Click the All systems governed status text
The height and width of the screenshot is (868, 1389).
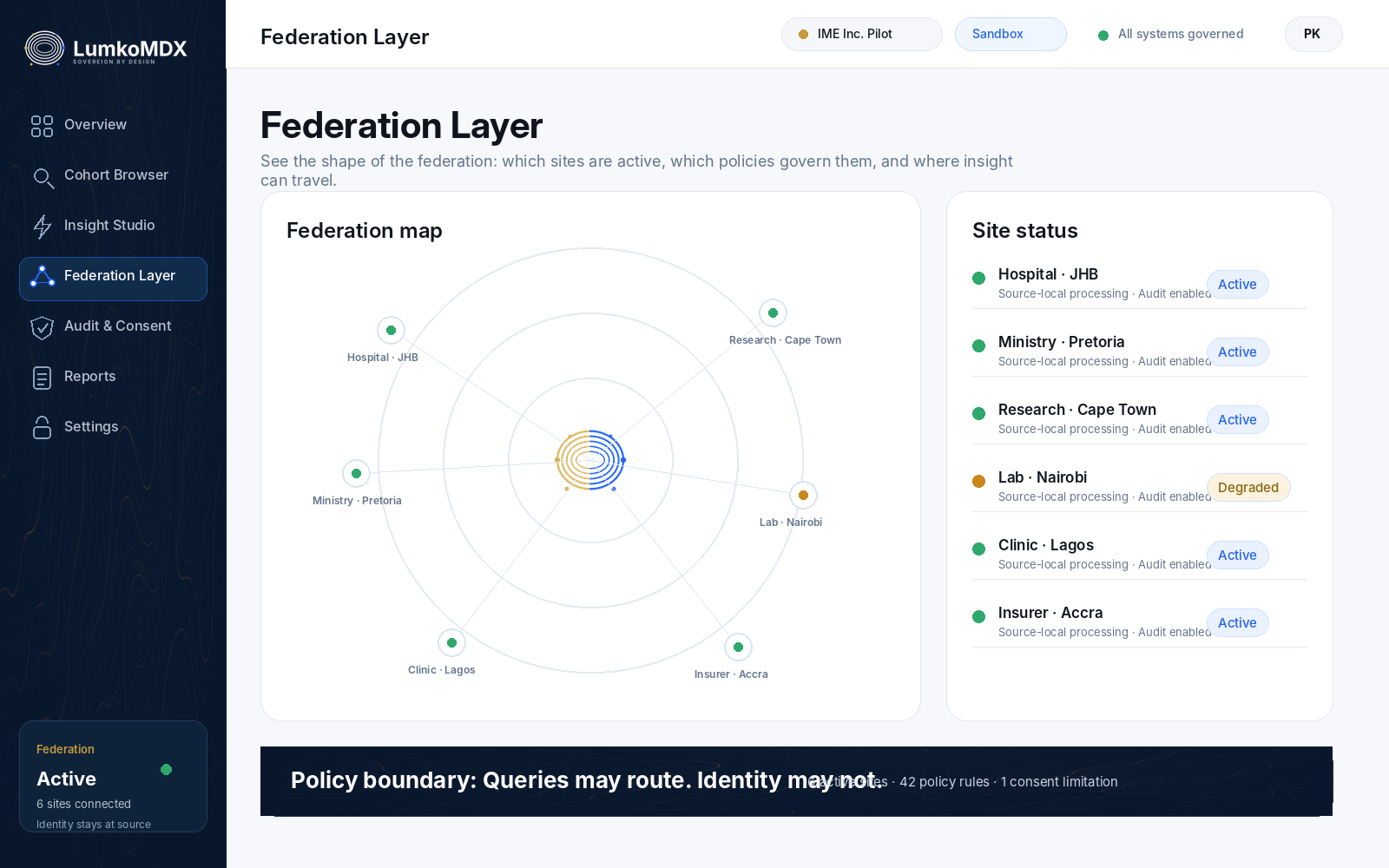click(x=1181, y=34)
